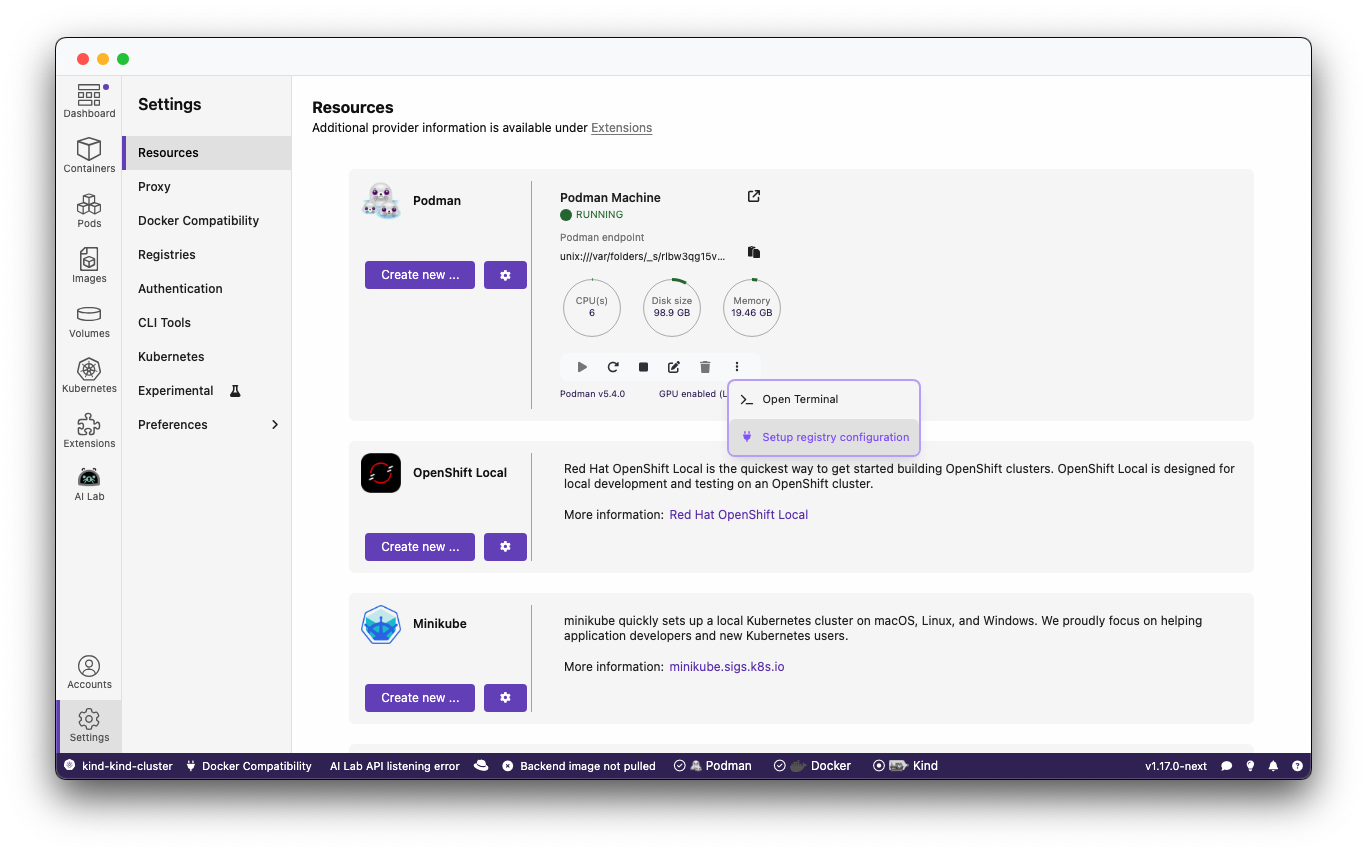Open Podman provider gear settings
Image resolution: width=1367 pixels, height=853 pixels.
(505, 275)
